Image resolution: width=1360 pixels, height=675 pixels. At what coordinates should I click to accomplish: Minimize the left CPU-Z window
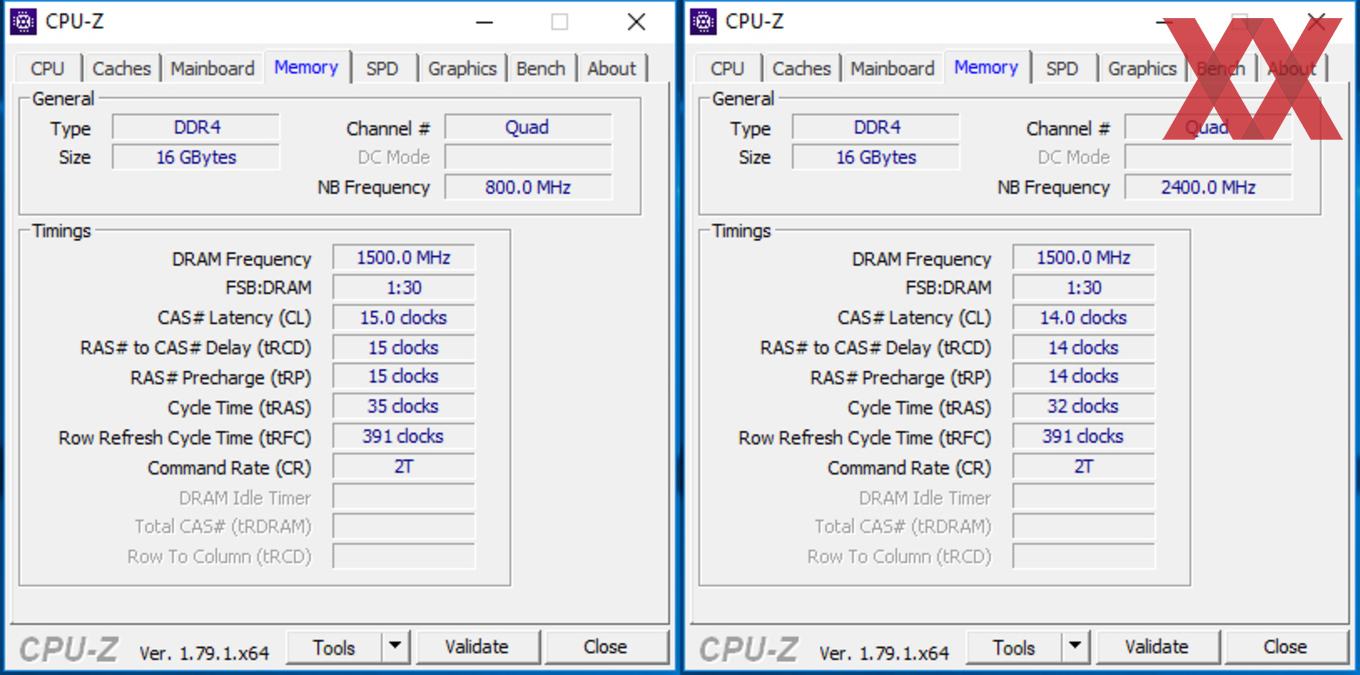tap(484, 22)
